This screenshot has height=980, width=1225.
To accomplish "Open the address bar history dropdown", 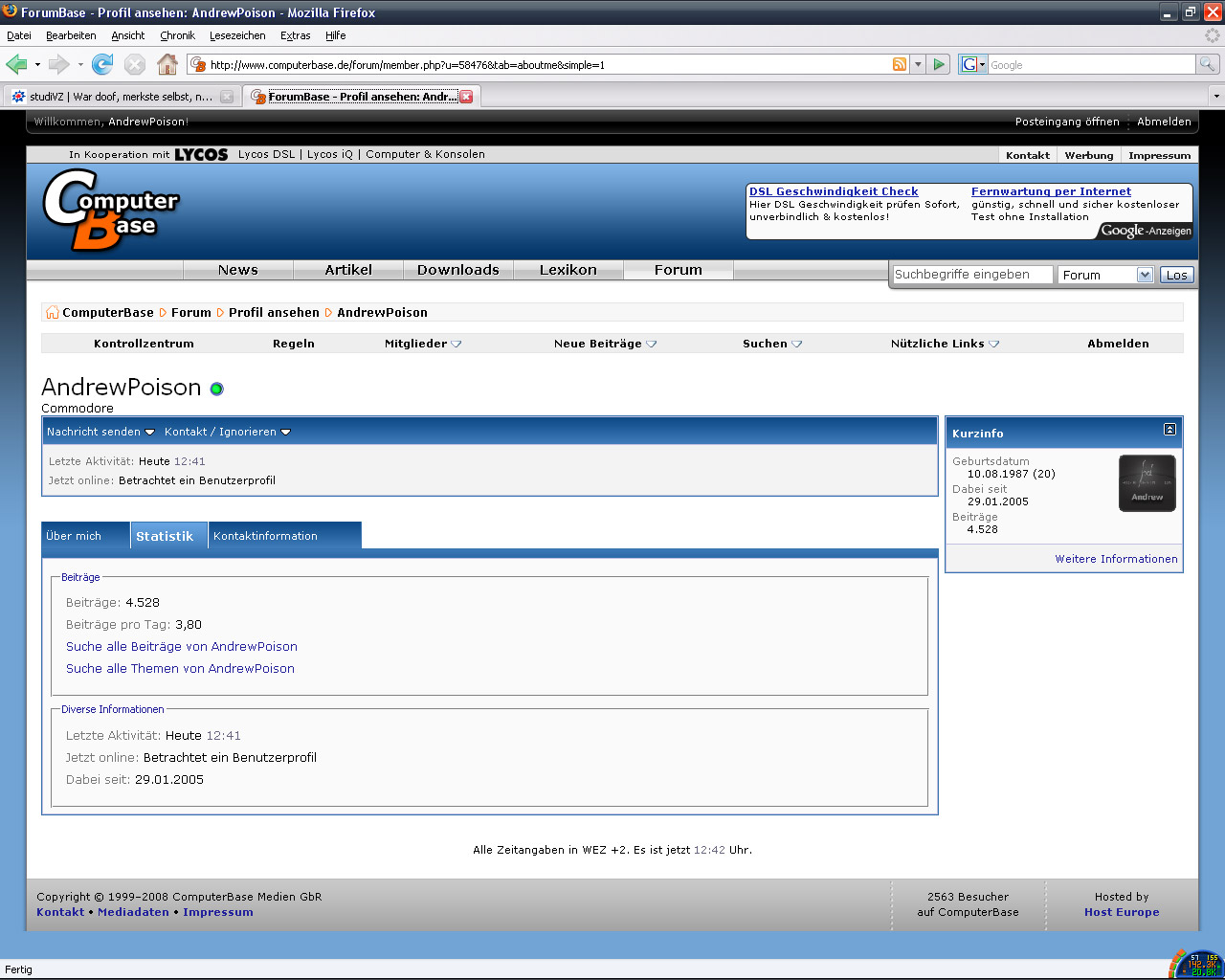I will [x=918, y=64].
